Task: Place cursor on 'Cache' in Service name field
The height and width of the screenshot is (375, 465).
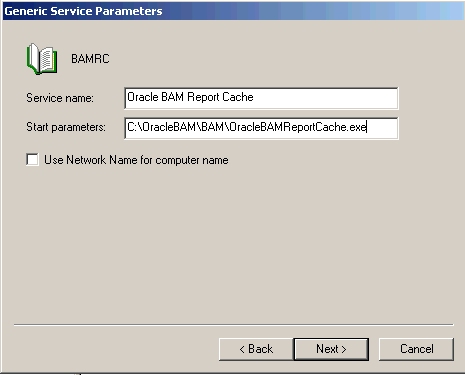Action: 238,97
